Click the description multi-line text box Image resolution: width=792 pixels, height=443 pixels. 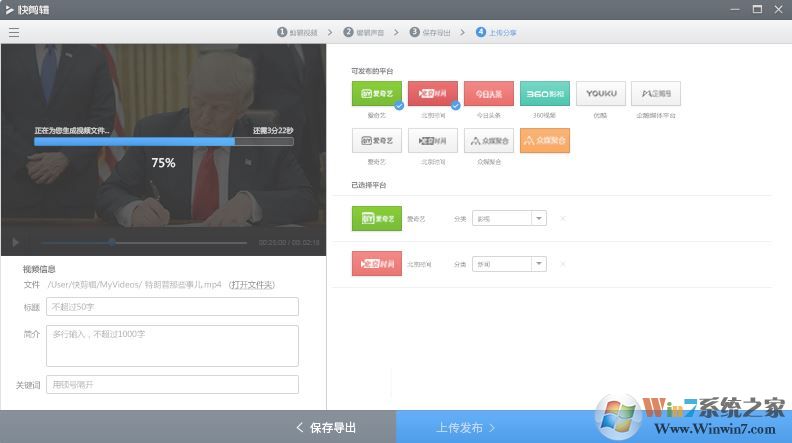pyautogui.click(x=172, y=346)
